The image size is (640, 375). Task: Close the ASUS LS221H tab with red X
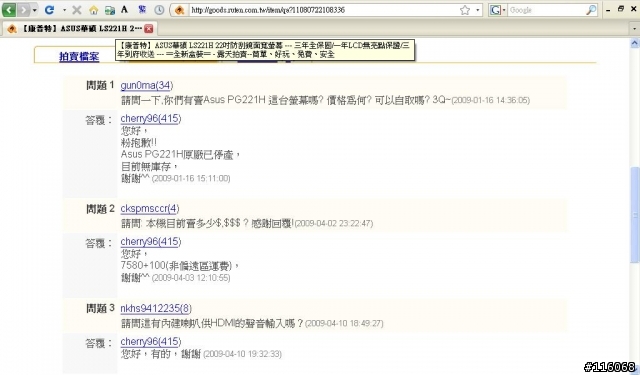(149, 29)
